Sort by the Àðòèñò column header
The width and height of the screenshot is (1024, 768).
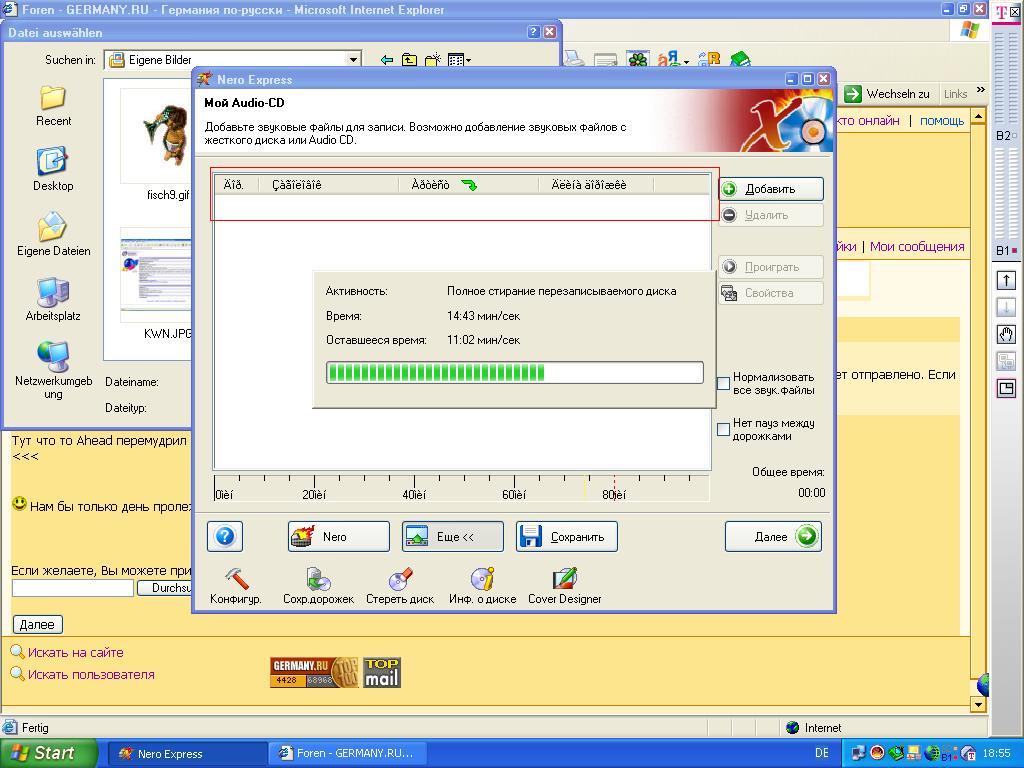[x=468, y=185]
